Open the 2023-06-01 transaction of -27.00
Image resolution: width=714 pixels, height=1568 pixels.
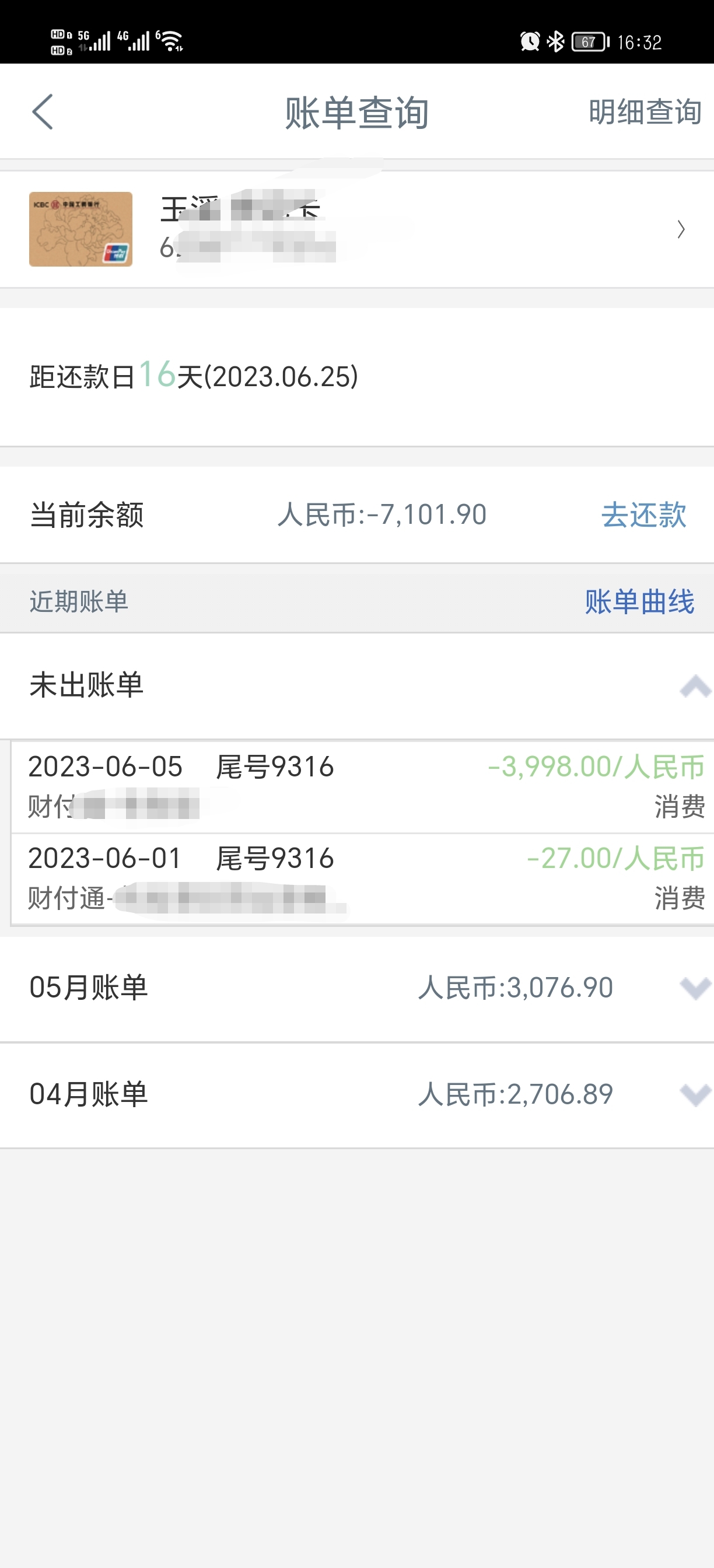pyautogui.click(x=363, y=879)
